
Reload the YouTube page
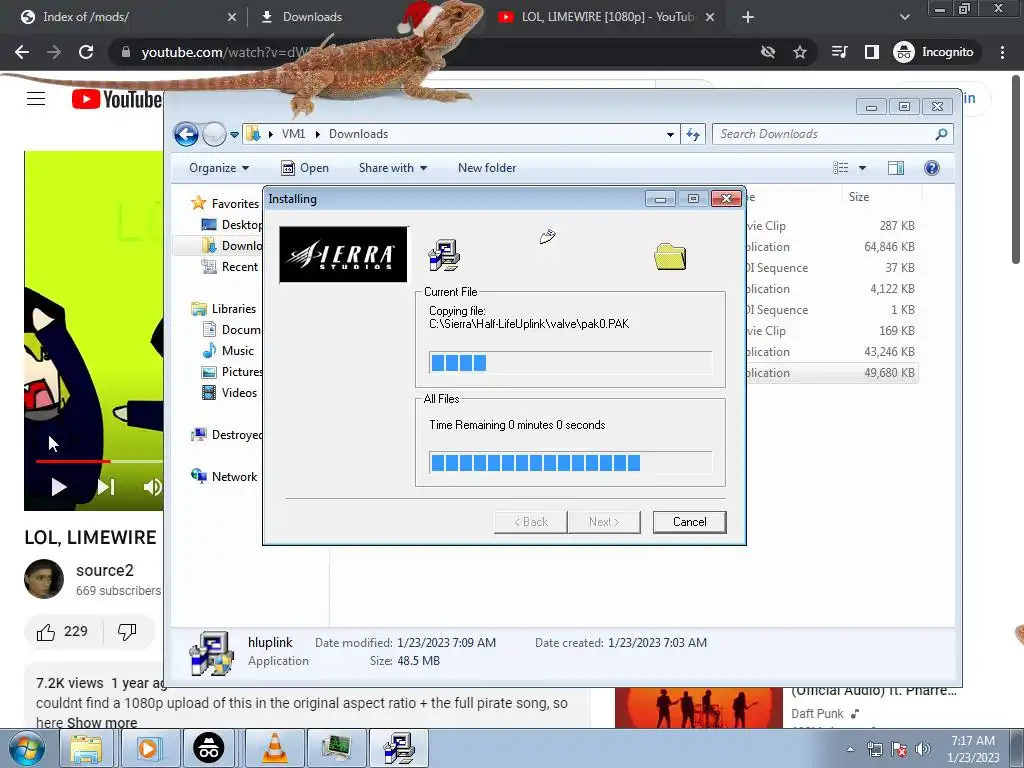[86, 52]
